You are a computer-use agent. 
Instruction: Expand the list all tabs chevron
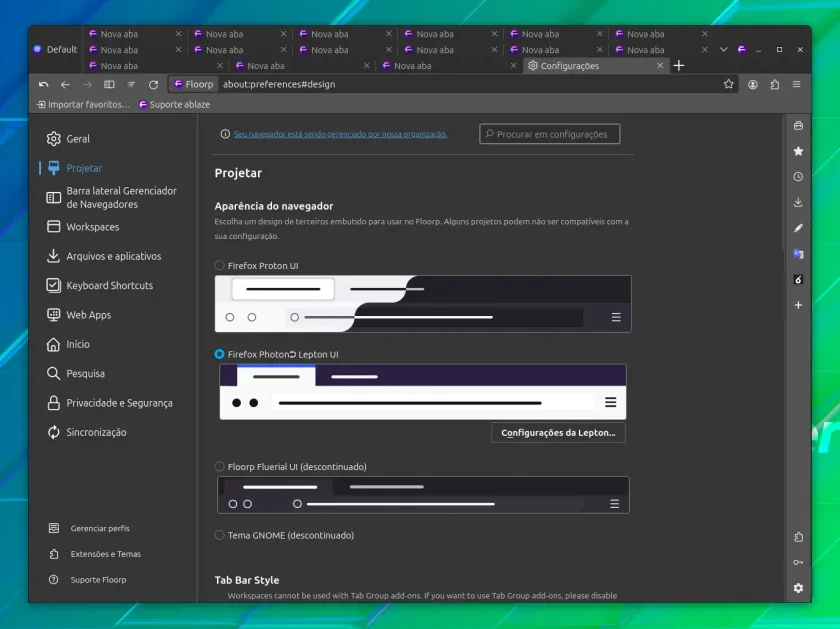point(724,49)
